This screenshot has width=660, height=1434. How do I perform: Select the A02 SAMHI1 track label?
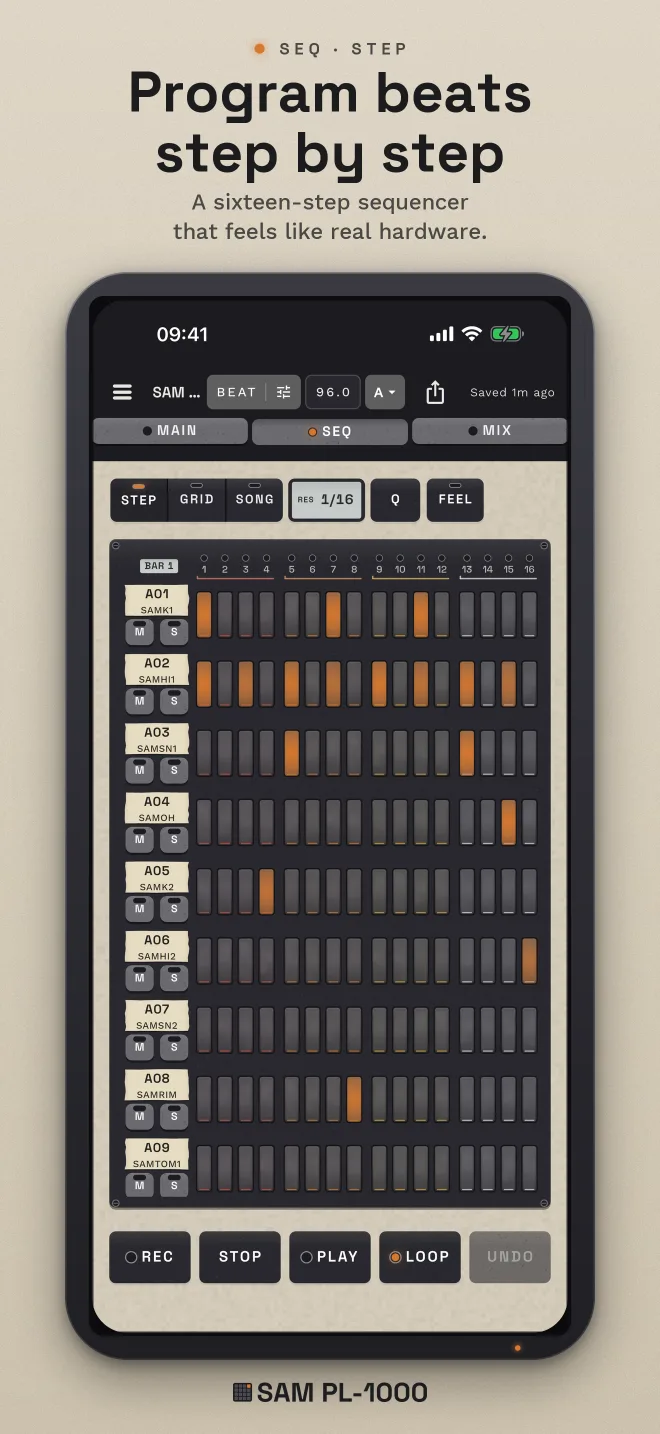(x=157, y=670)
